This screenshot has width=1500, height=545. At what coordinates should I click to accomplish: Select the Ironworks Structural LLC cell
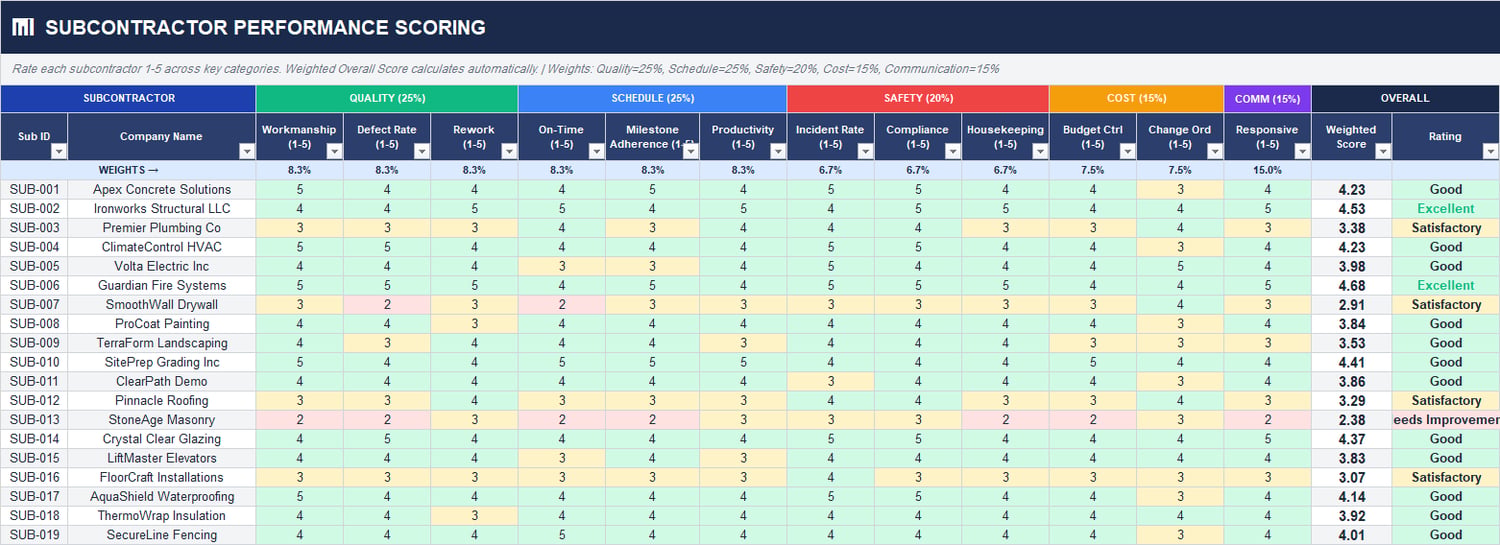coord(162,209)
